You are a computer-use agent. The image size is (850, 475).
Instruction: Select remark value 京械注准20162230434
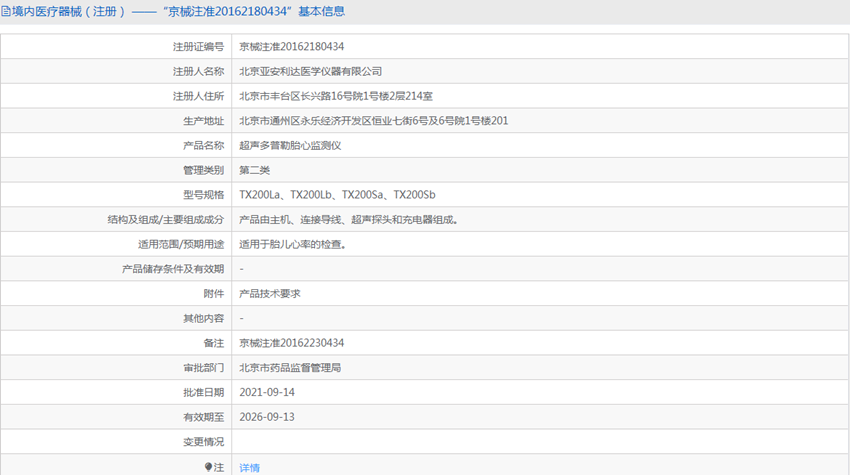tap(292, 343)
